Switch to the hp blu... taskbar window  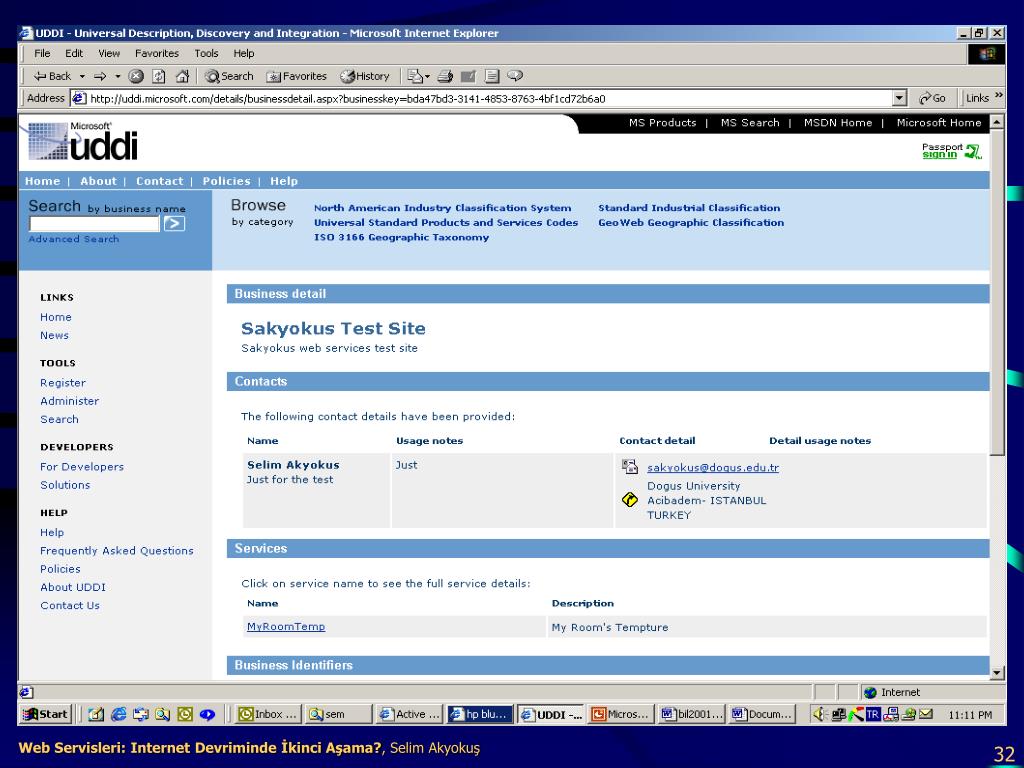[480, 714]
